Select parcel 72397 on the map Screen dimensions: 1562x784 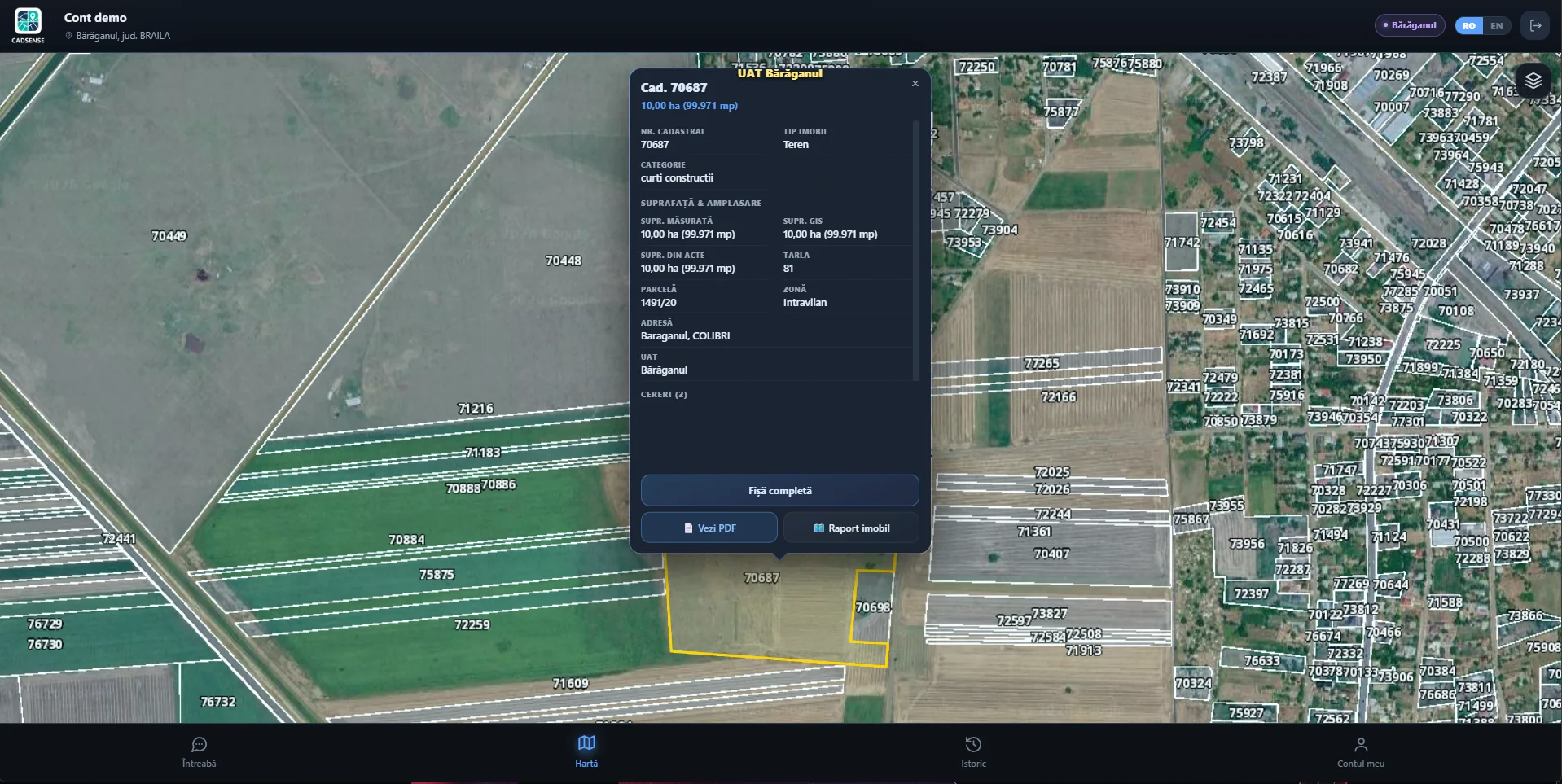coord(1251,594)
